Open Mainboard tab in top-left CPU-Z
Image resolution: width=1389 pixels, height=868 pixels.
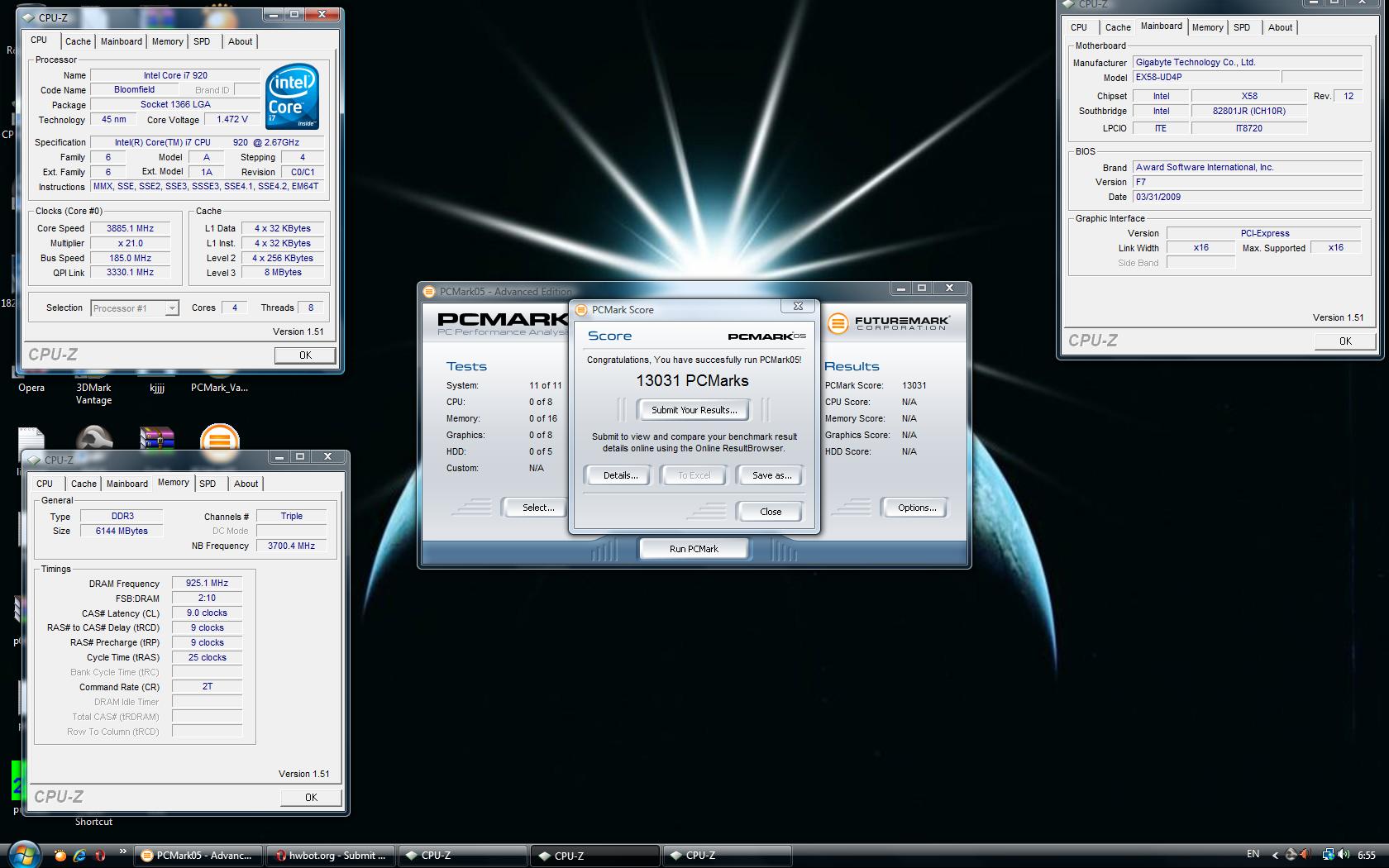coord(122,41)
